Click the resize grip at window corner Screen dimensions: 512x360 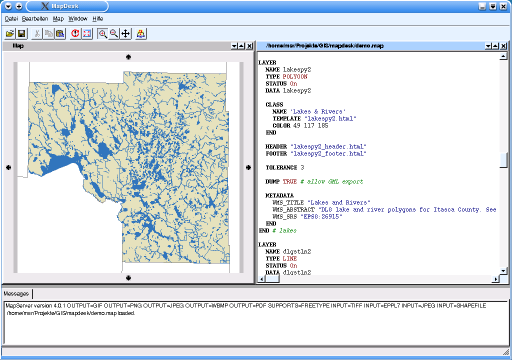[506, 352]
